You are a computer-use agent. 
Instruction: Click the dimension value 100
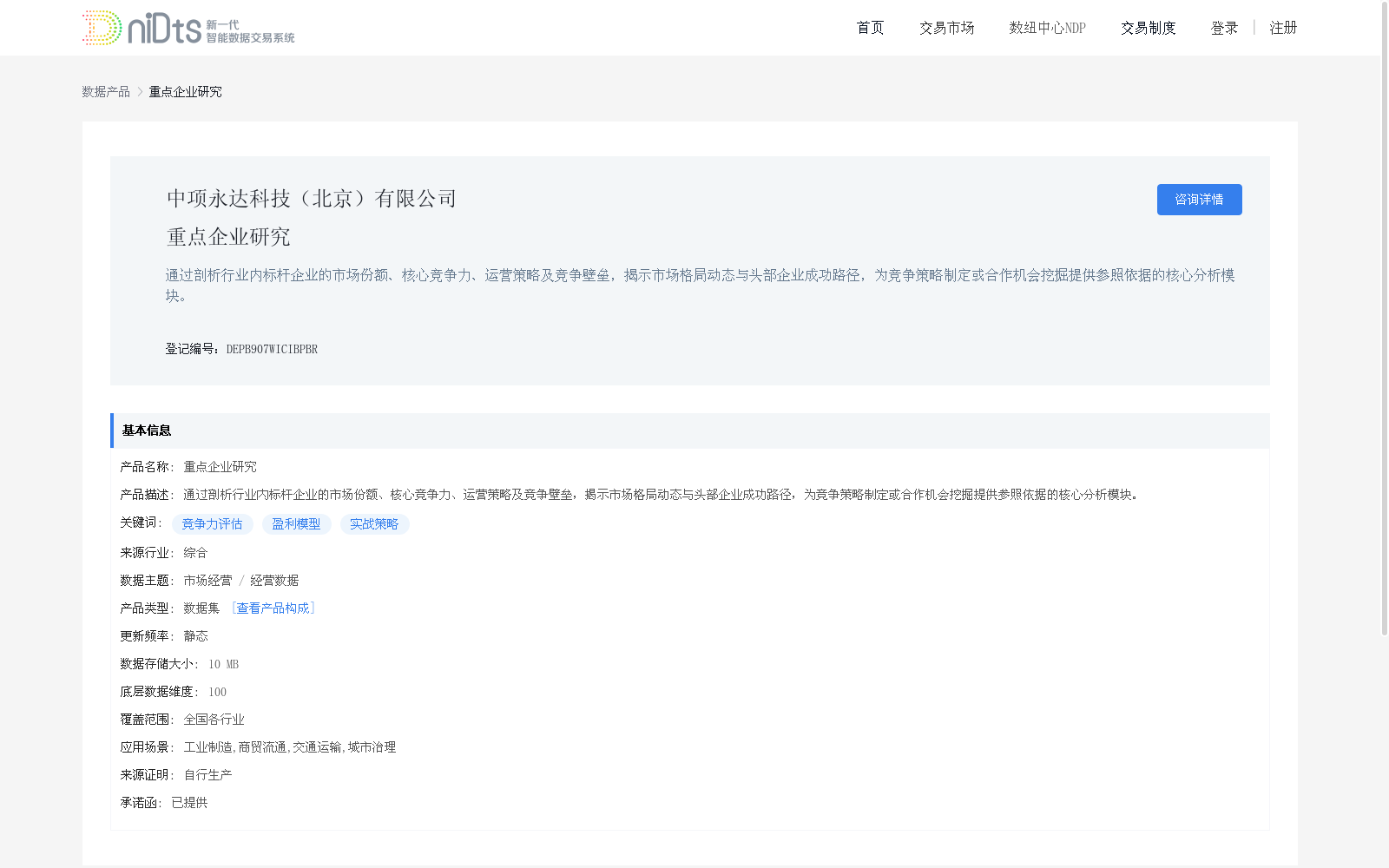tap(217, 692)
